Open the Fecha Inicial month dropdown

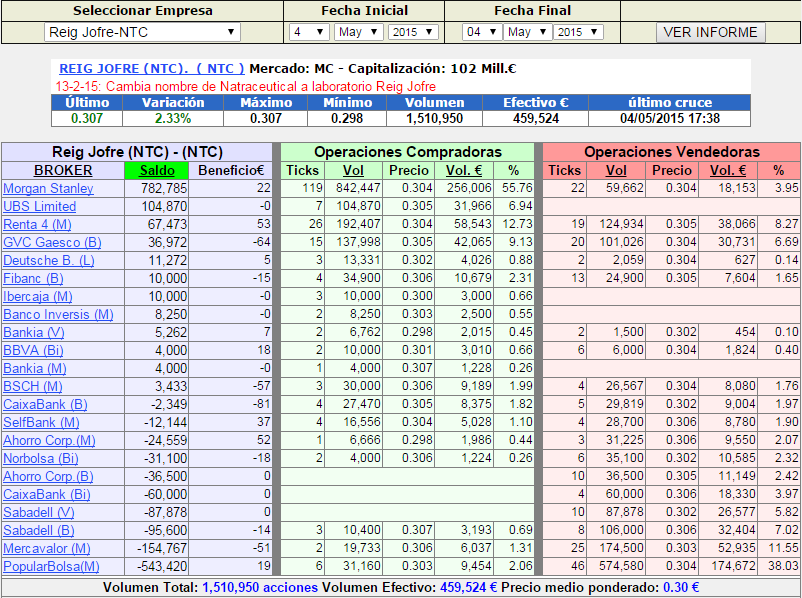(x=358, y=32)
